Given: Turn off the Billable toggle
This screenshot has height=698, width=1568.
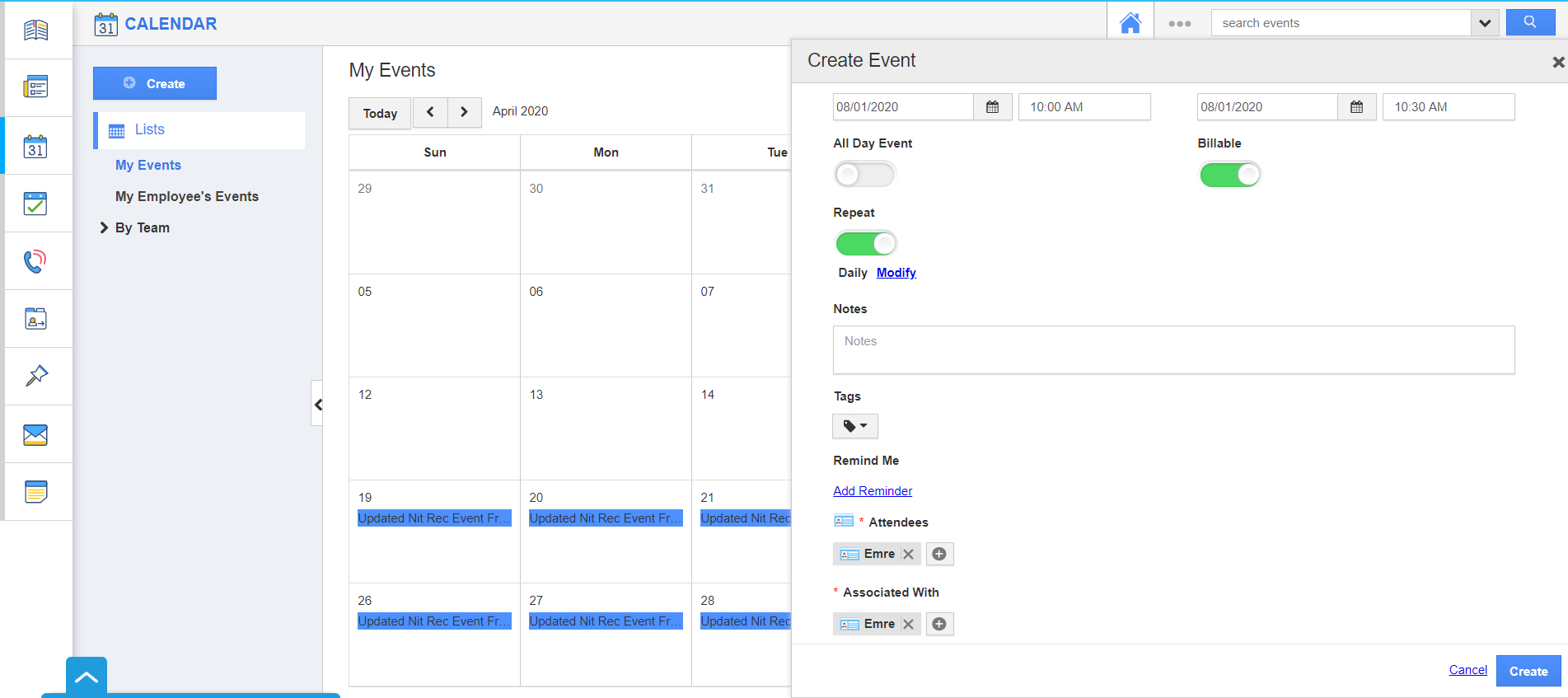Looking at the screenshot, I should pos(1229,175).
